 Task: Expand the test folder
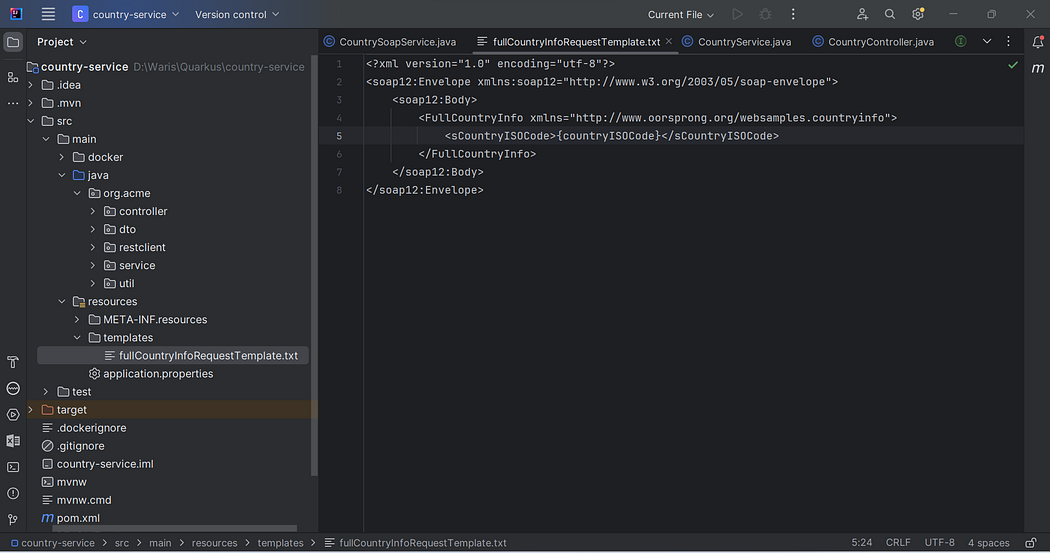click(x=46, y=392)
